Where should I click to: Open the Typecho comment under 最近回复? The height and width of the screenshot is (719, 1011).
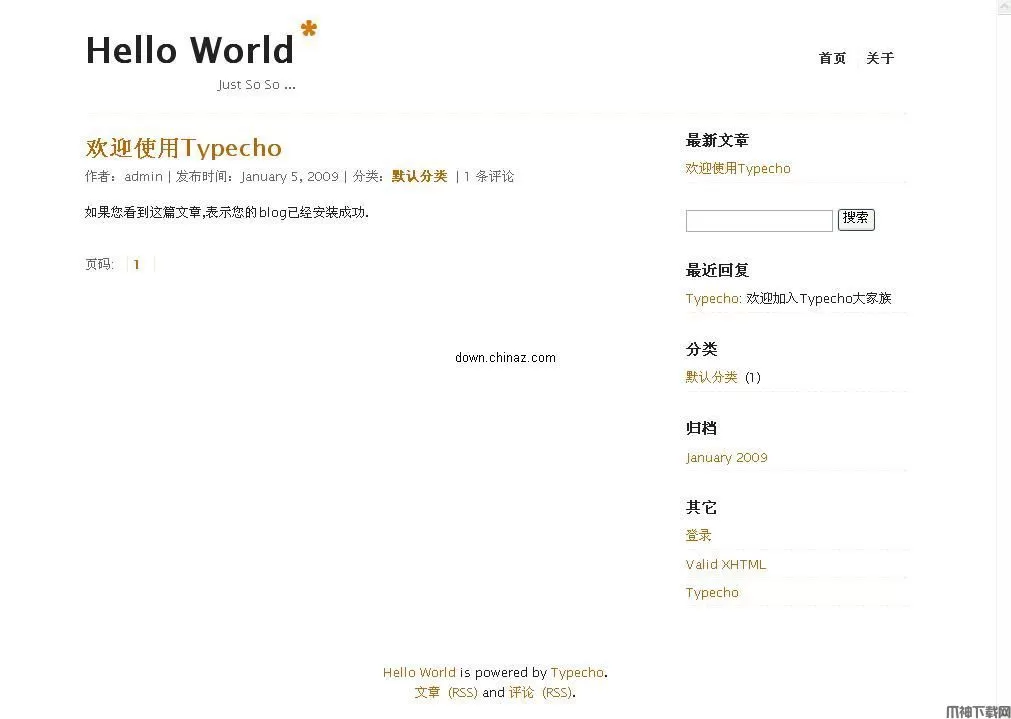click(712, 298)
